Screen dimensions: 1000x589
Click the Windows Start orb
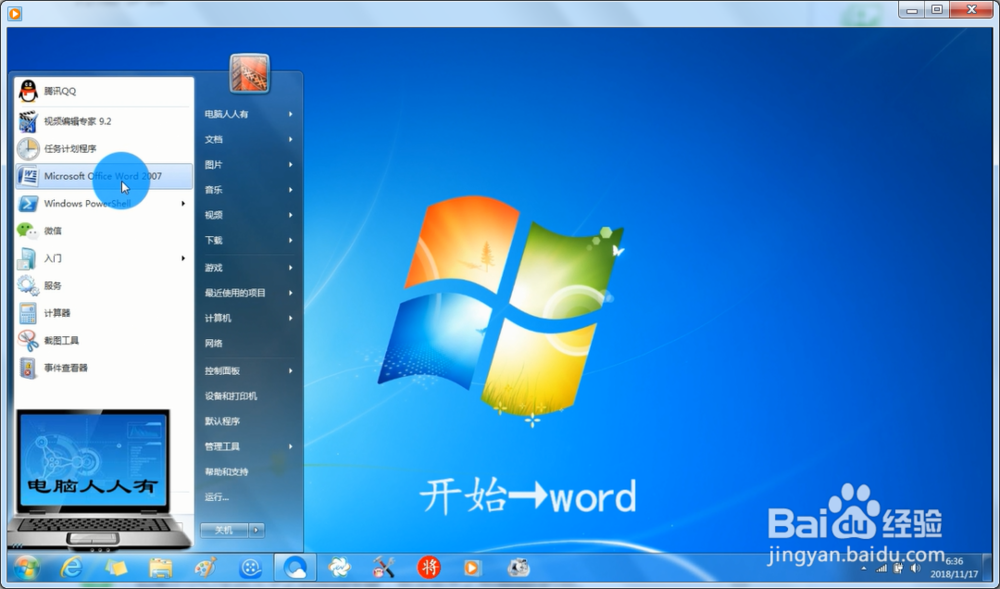pos(26,567)
